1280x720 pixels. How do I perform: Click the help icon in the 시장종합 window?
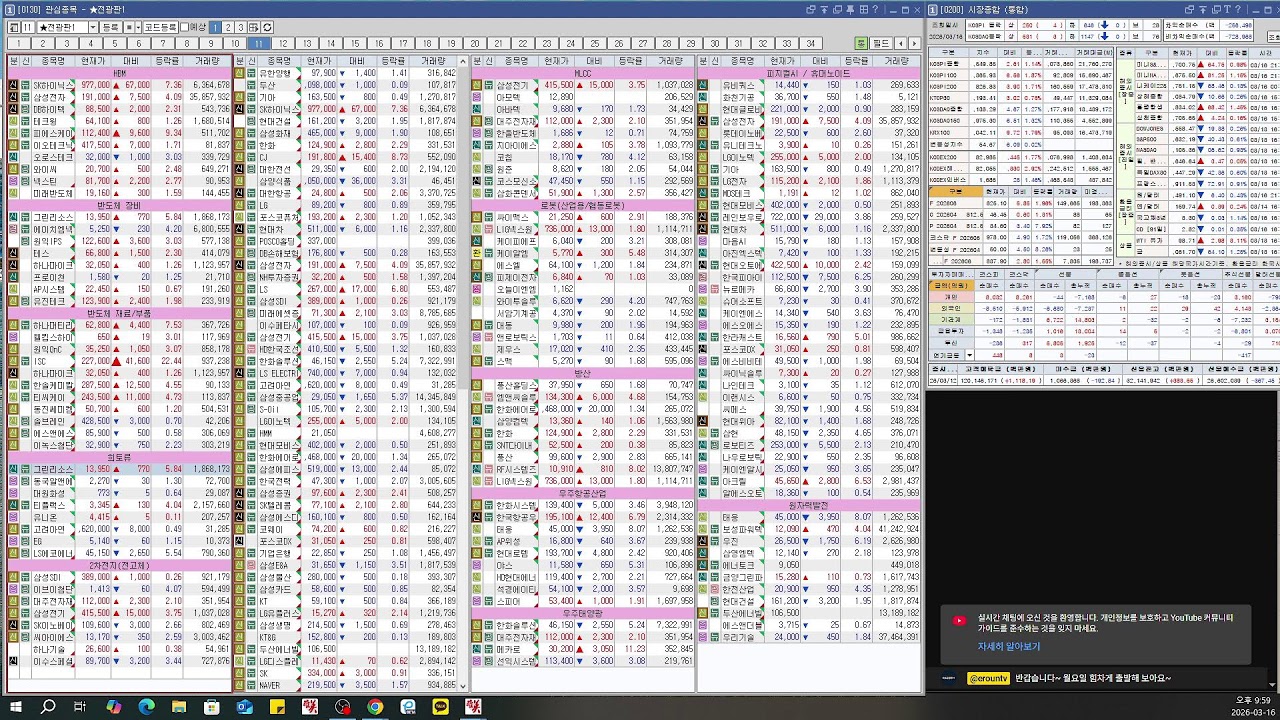[1238, 9]
